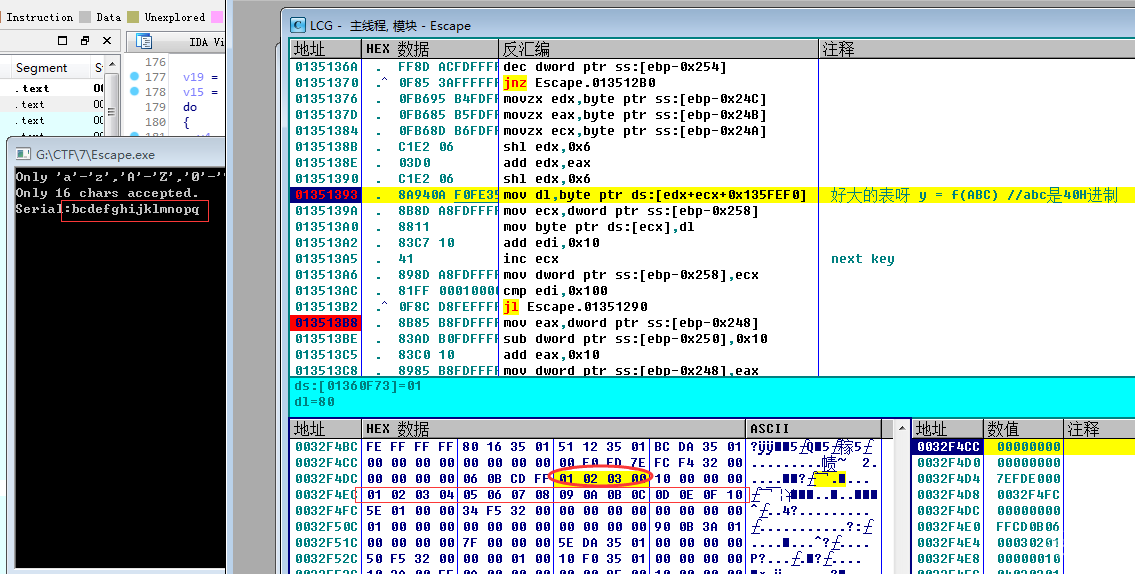Click IDA line number 176

click(155, 62)
